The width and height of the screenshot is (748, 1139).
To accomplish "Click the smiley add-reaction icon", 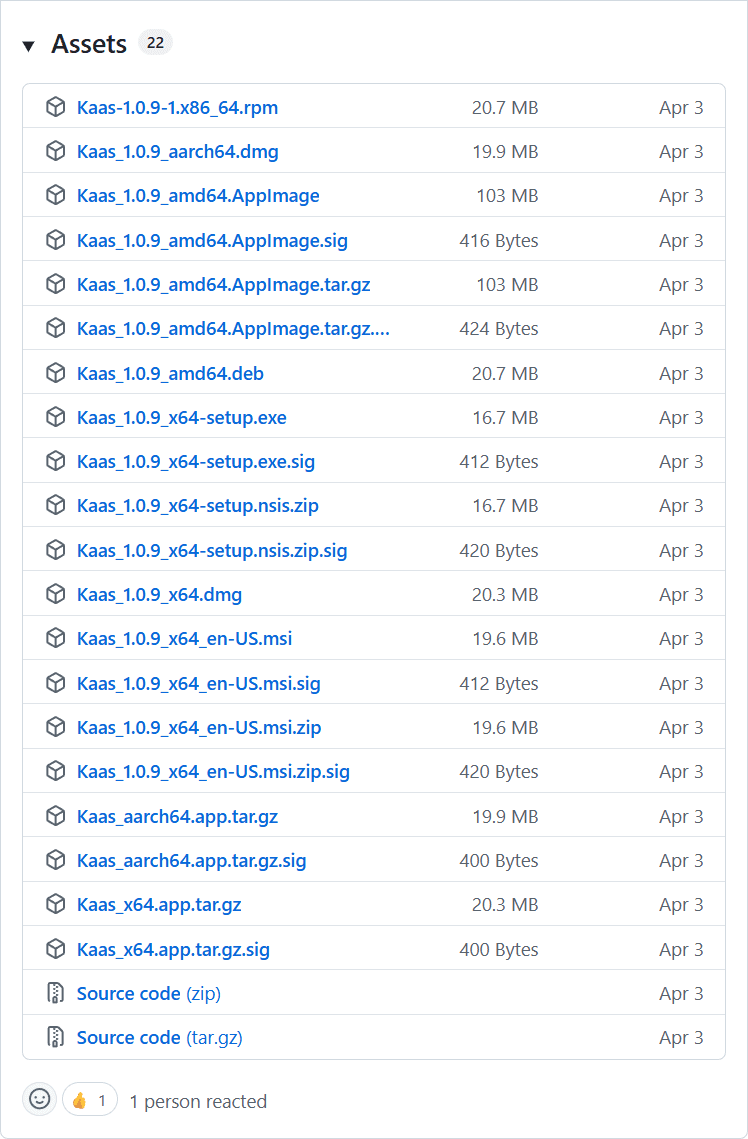I will 40,1100.
